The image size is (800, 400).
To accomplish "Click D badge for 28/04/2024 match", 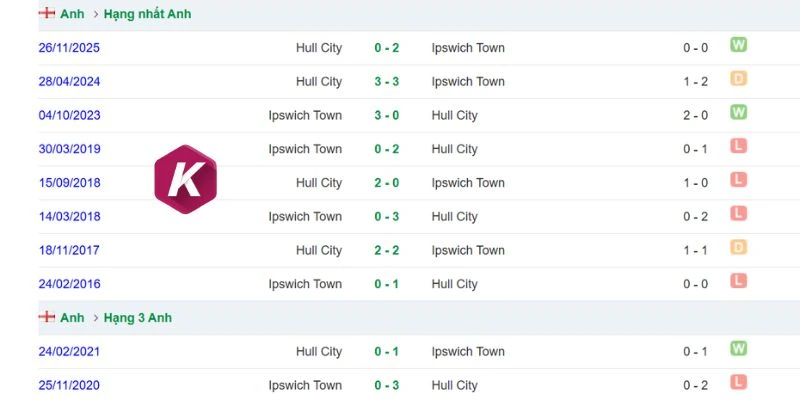I will (x=738, y=79).
